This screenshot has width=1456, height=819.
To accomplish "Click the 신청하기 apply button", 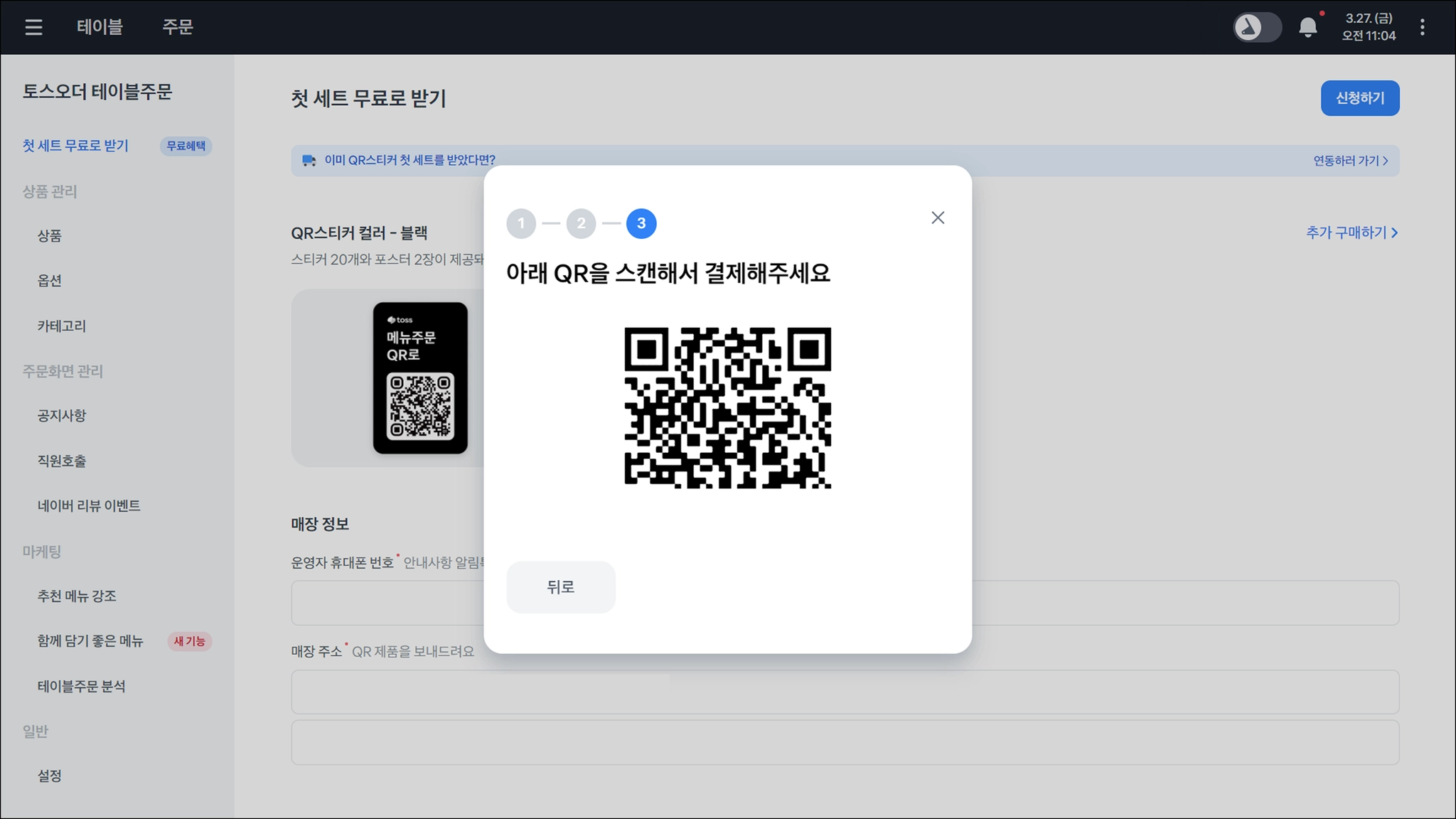I will pos(1359,98).
